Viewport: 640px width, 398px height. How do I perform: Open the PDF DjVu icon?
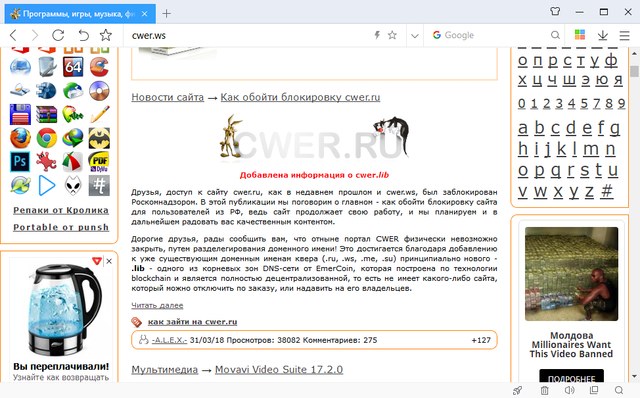pos(99,162)
